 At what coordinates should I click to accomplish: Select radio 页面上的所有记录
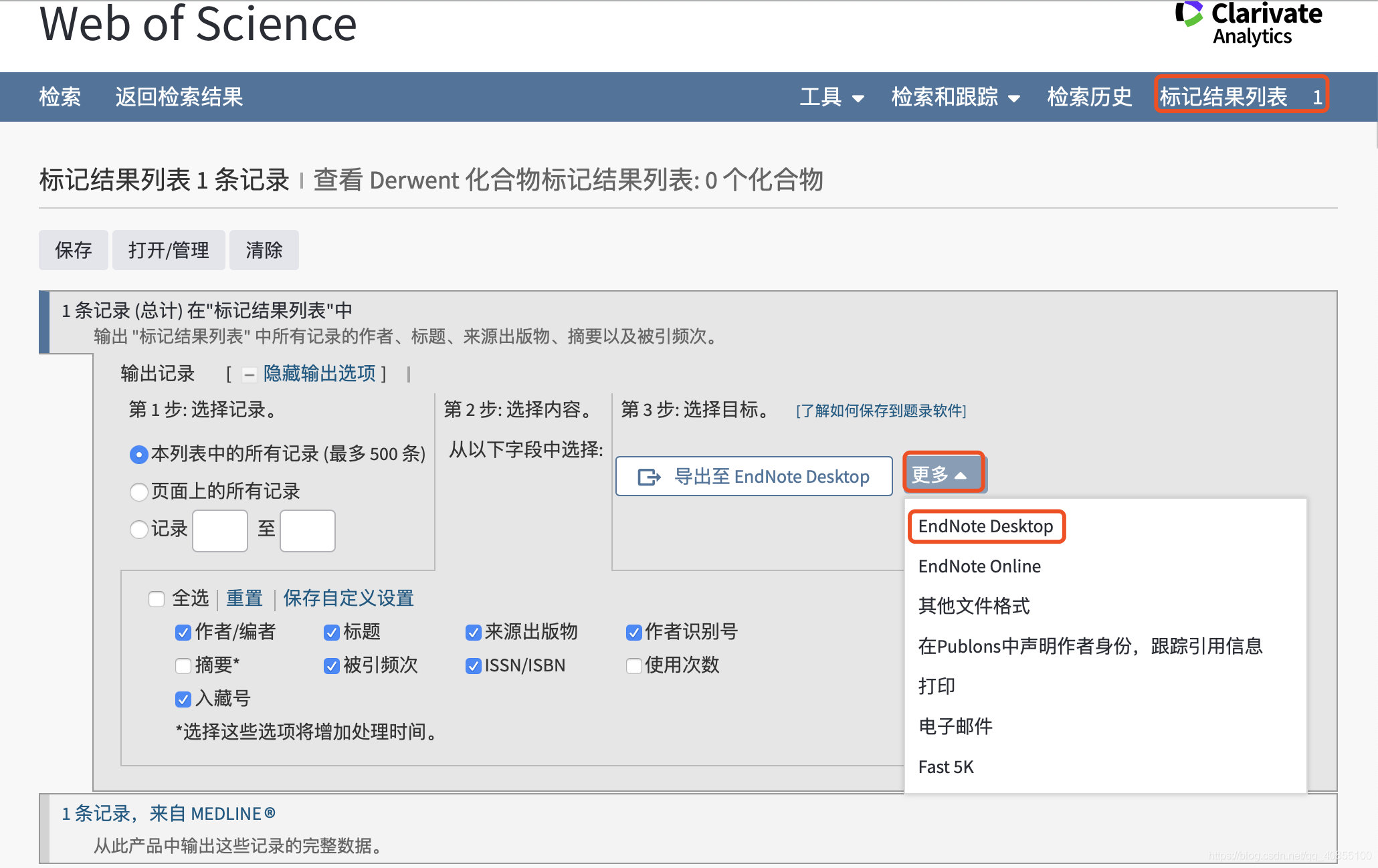click(138, 492)
